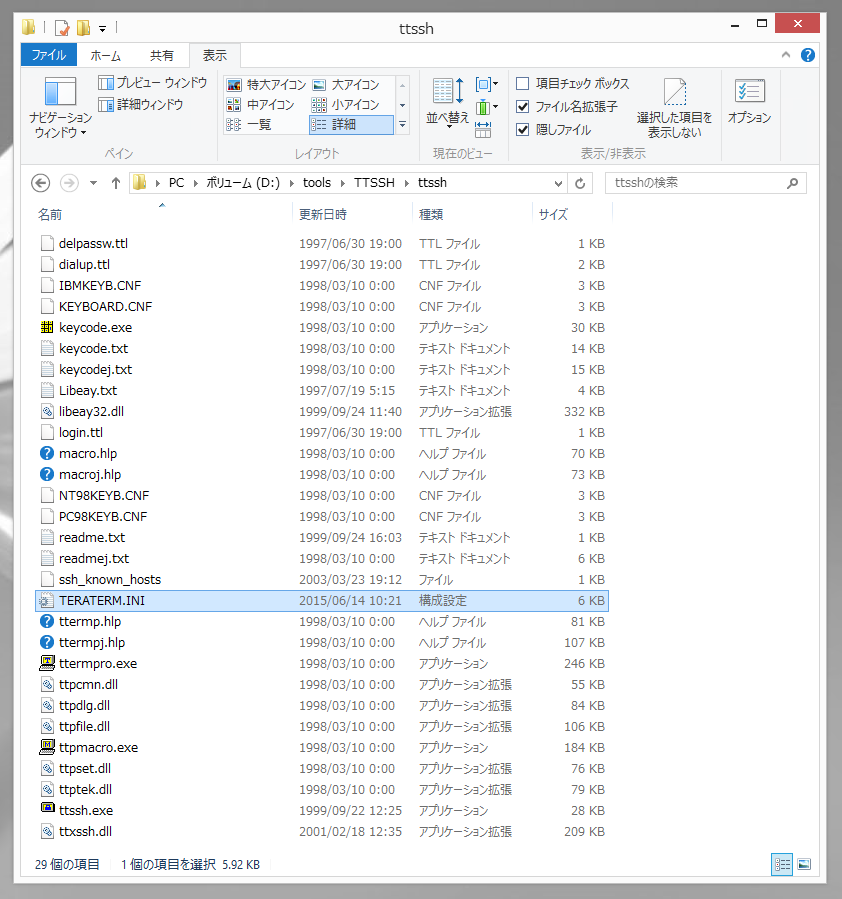The width and height of the screenshot is (842, 899).
Task: Open Help with the question mark icon
Action: coord(808,55)
